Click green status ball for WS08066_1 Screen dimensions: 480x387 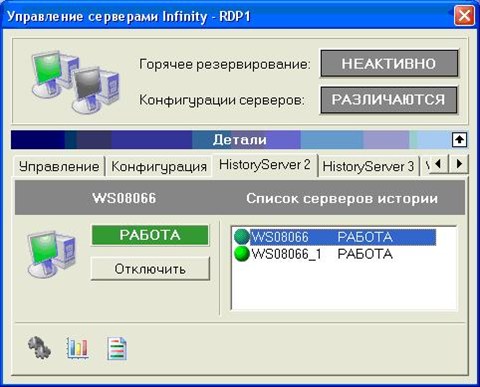[x=242, y=254]
